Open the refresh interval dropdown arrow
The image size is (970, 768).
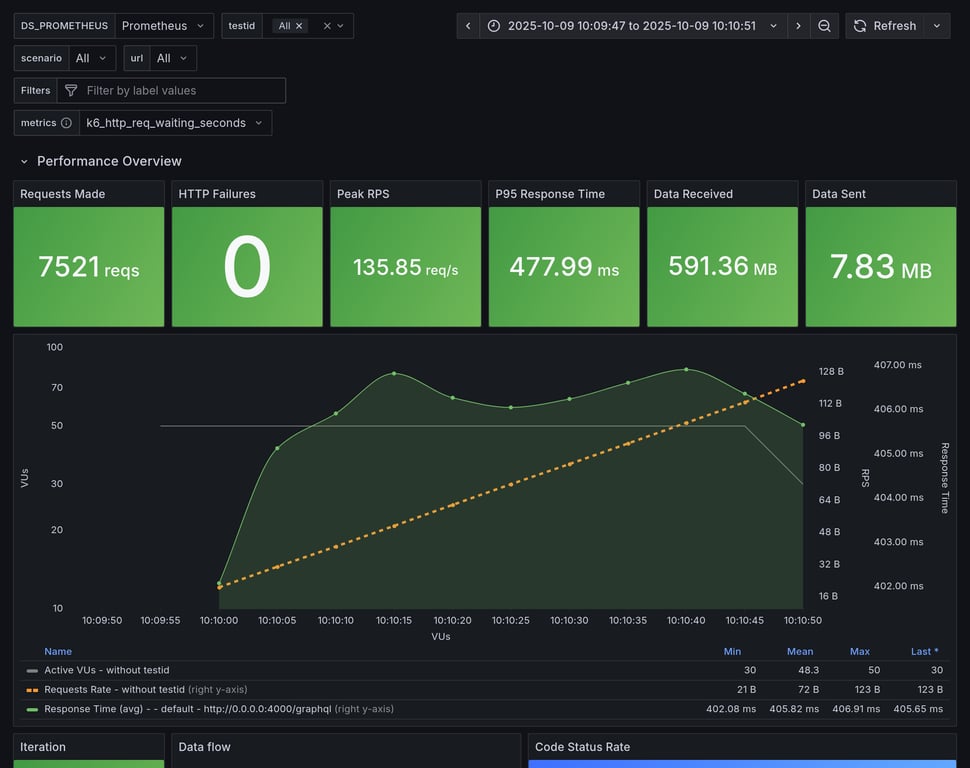click(937, 26)
